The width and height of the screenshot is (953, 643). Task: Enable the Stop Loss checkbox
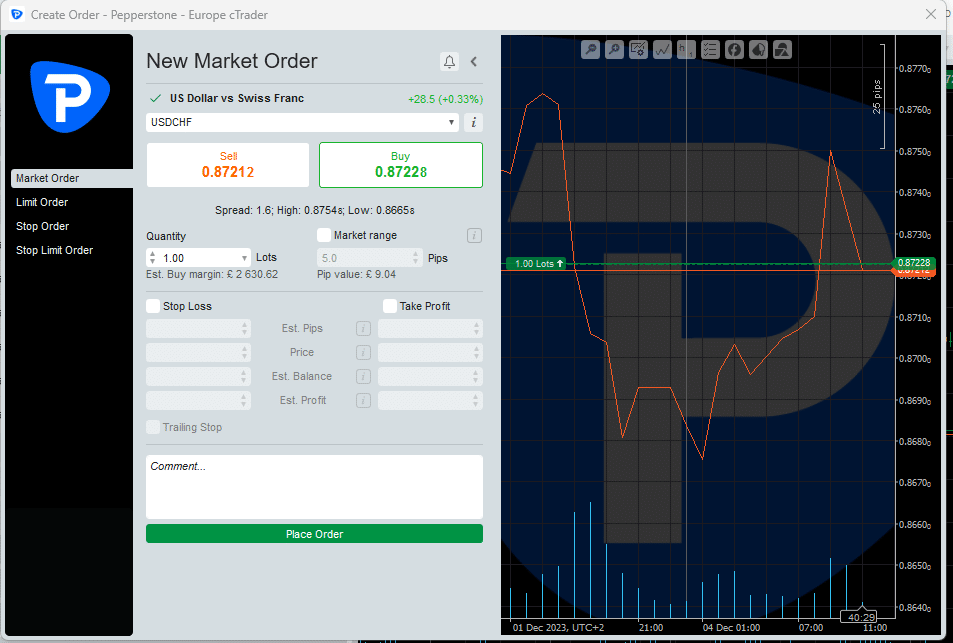tap(153, 306)
